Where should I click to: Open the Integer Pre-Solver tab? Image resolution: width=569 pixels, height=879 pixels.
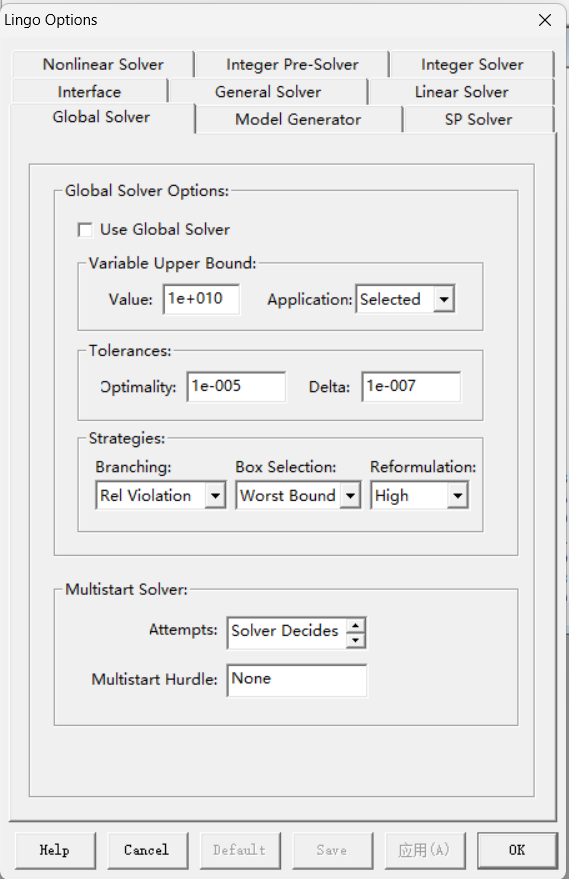point(292,64)
